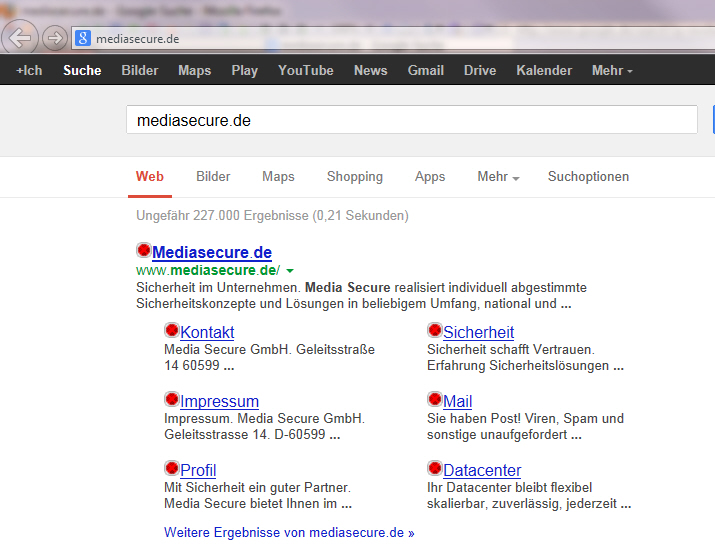Click text 'Sicherheit schafft Vertrauen.'

pyautogui.click(x=511, y=350)
